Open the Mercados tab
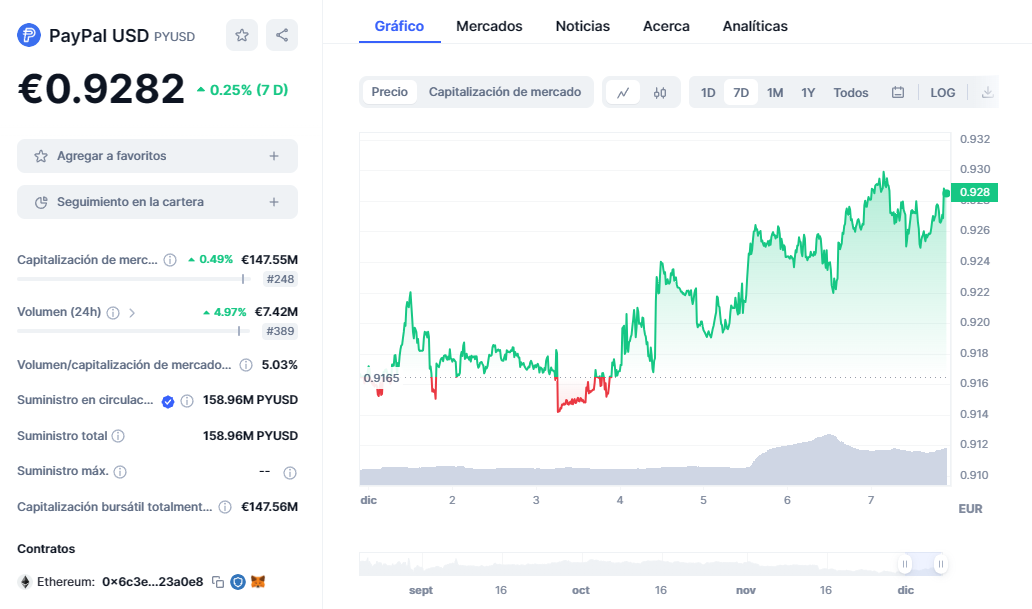The image size is (1032, 609). (489, 26)
